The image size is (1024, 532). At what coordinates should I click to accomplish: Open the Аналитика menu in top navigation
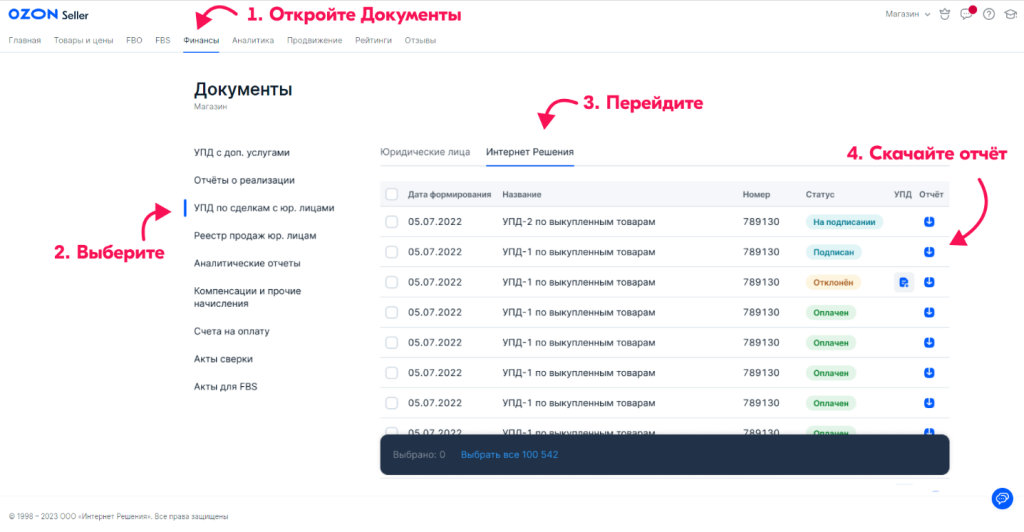click(253, 40)
